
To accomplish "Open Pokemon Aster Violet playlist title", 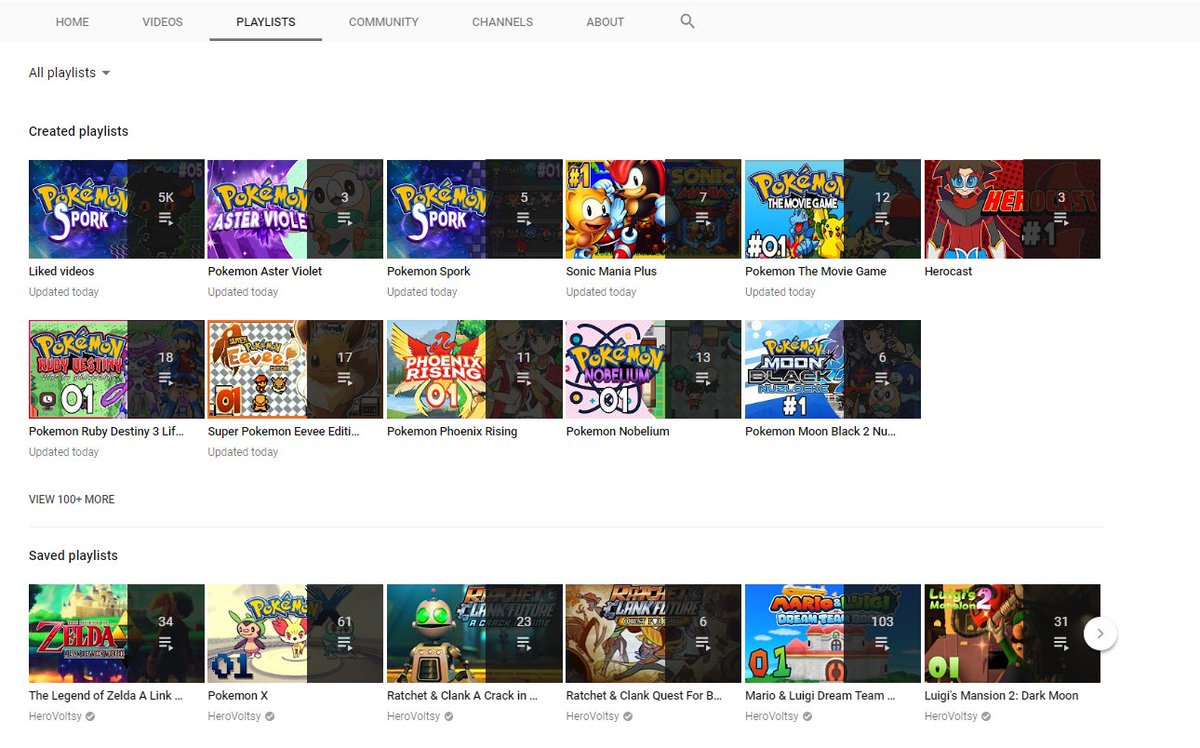I will [x=265, y=271].
